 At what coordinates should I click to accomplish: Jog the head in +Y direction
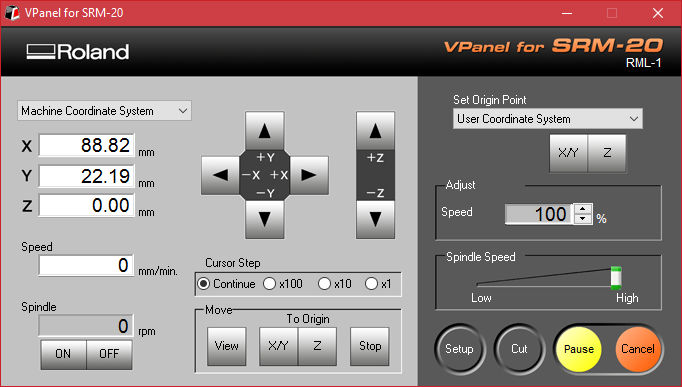[264, 130]
